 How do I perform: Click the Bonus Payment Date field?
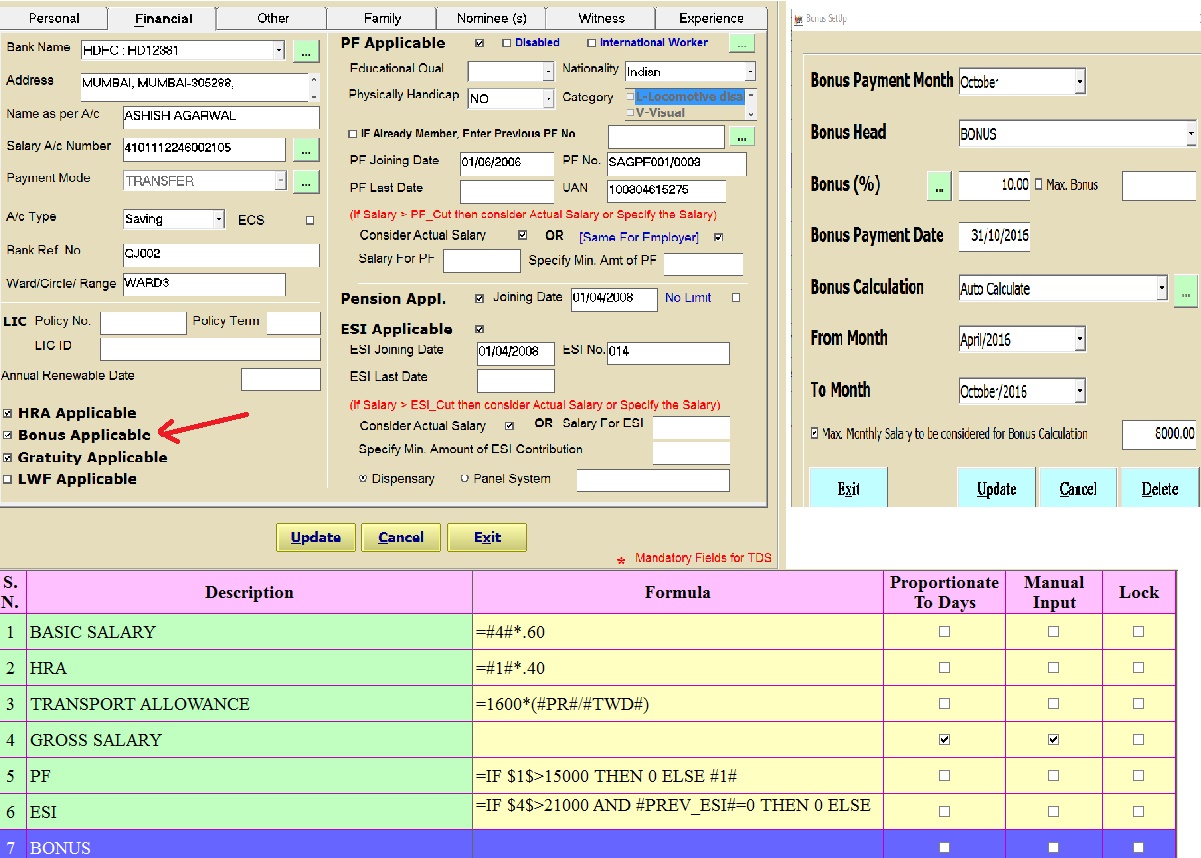(x=994, y=237)
